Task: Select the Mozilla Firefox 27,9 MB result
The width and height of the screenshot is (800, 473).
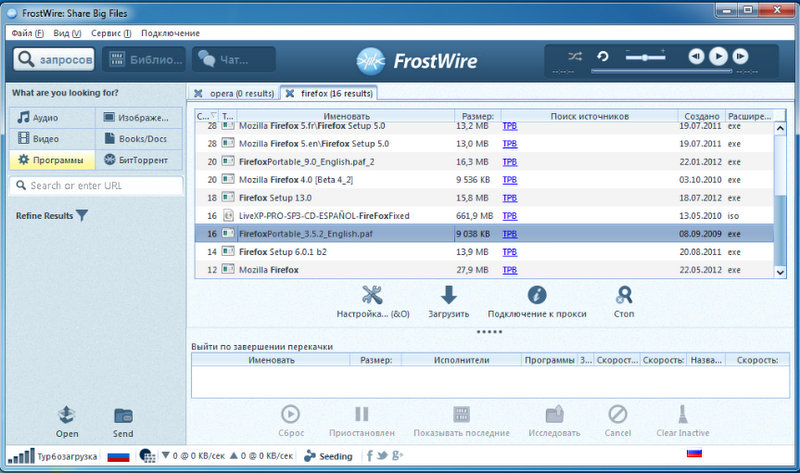Action: click(484, 270)
